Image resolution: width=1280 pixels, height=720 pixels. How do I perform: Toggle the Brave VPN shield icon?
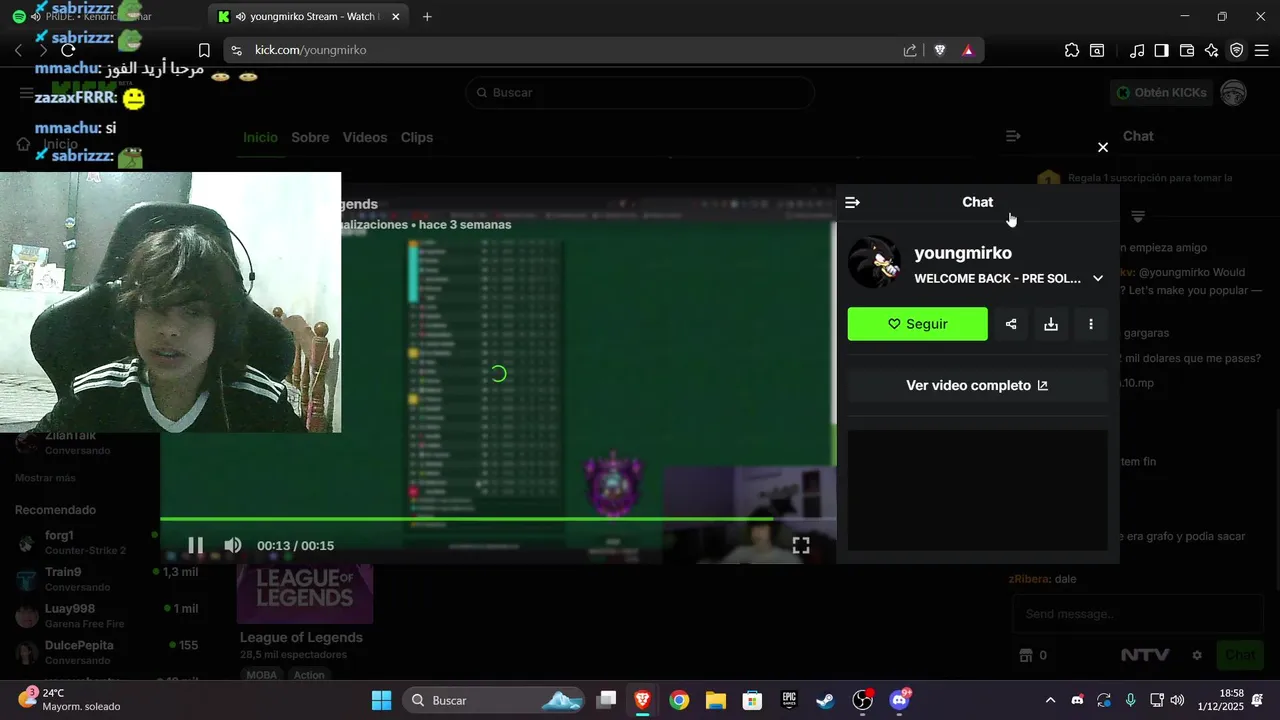click(x=1237, y=50)
